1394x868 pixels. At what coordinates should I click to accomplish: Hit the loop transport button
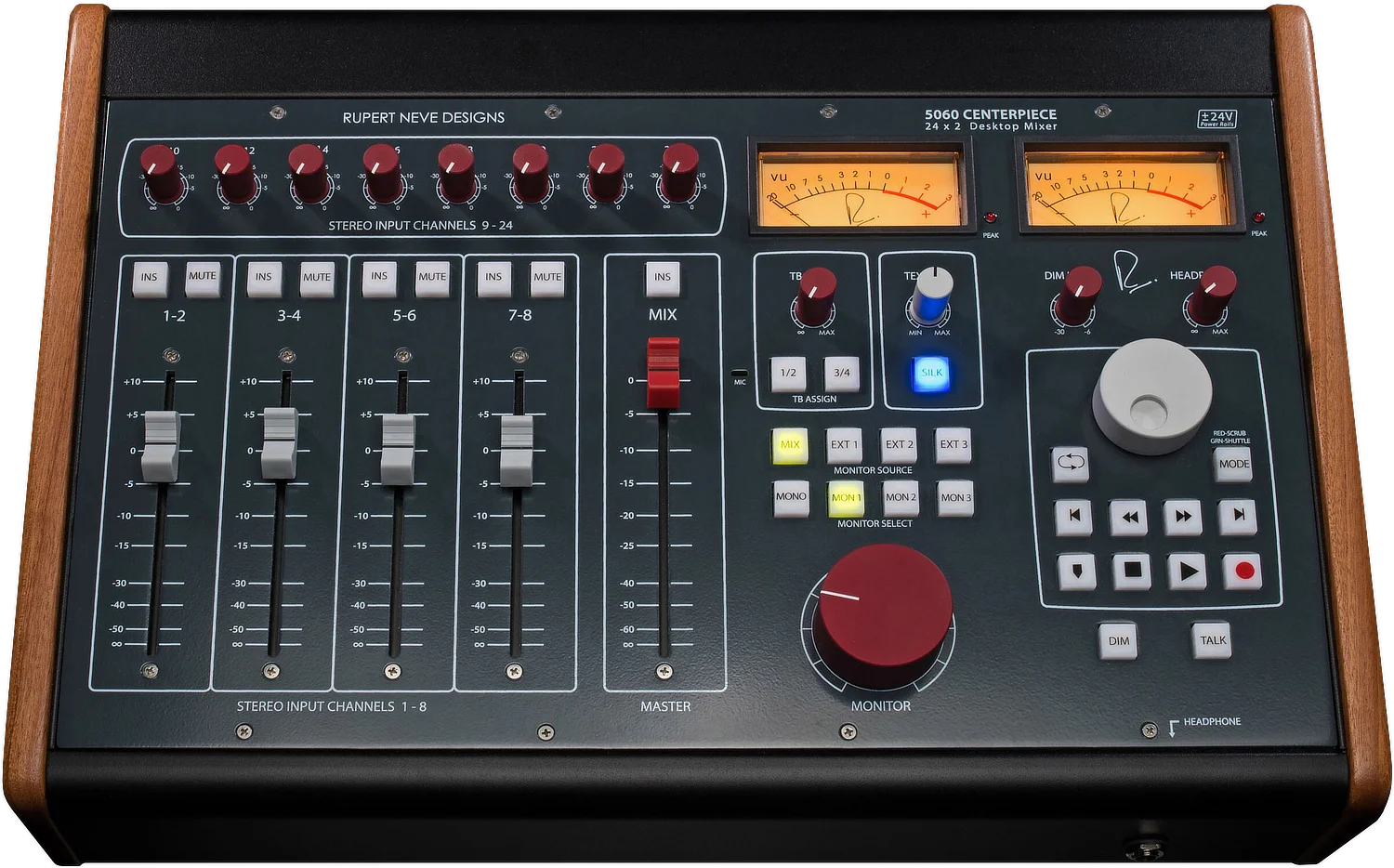click(x=1071, y=463)
